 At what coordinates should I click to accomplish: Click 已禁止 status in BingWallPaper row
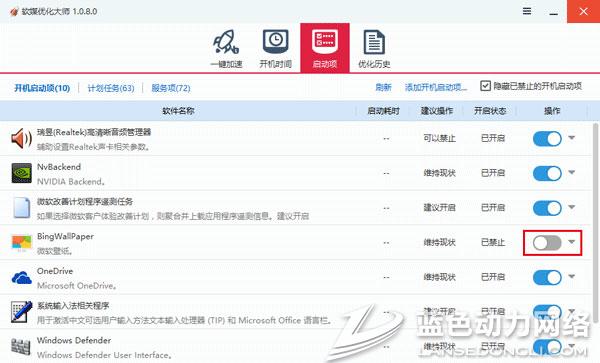point(493,242)
